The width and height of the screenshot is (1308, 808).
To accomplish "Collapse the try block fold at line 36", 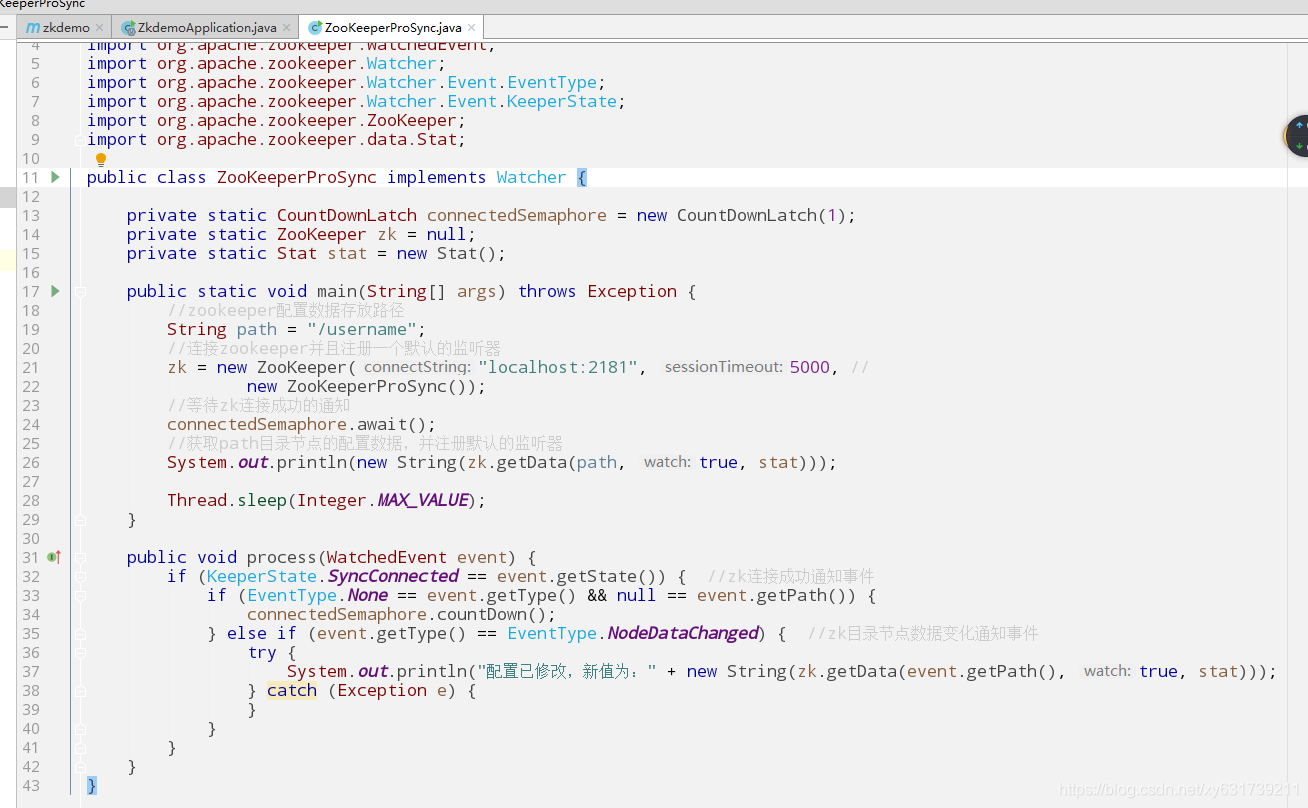I will point(80,653).
